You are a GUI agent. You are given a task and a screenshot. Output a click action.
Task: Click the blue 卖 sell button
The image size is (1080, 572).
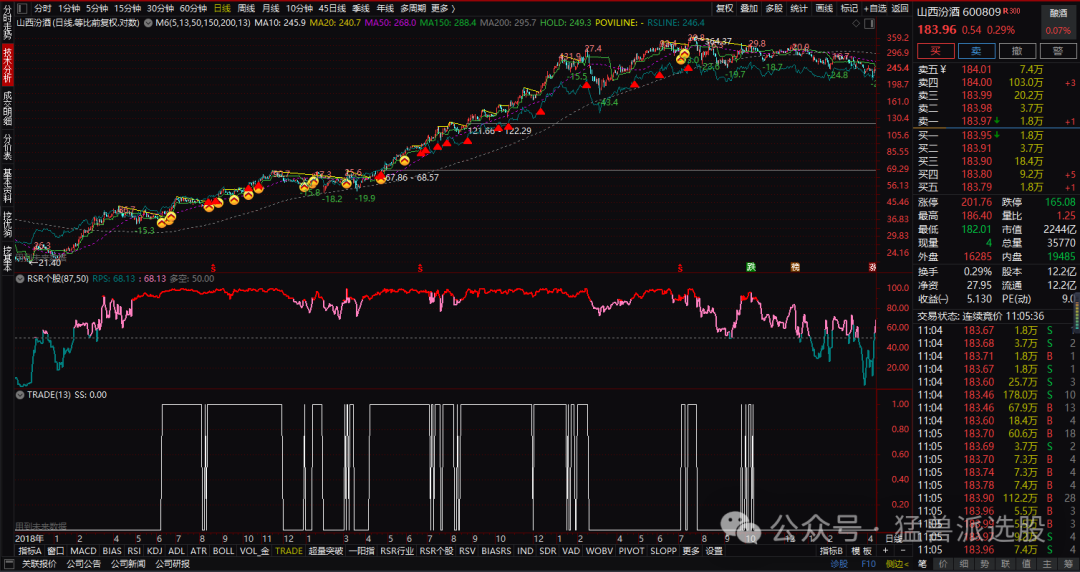click(976, 51)
